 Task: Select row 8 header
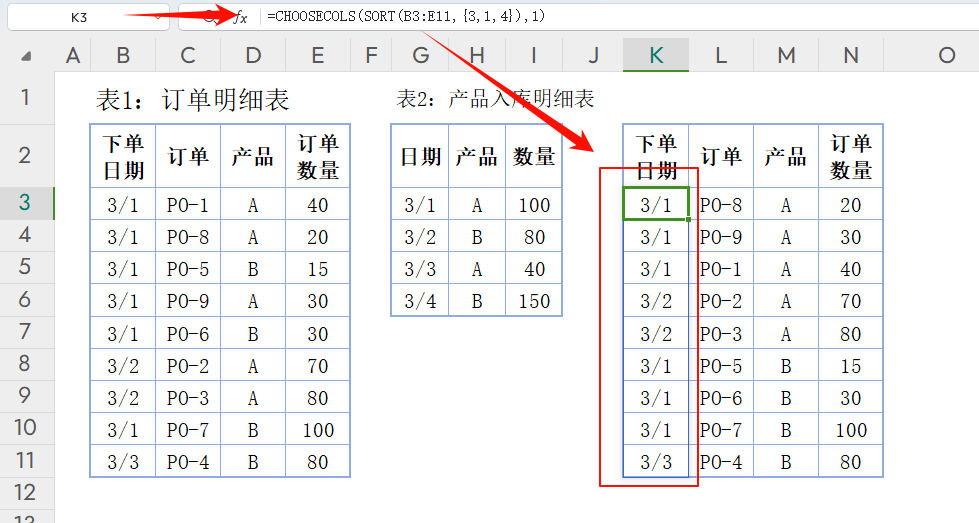[x=26, y=364]
